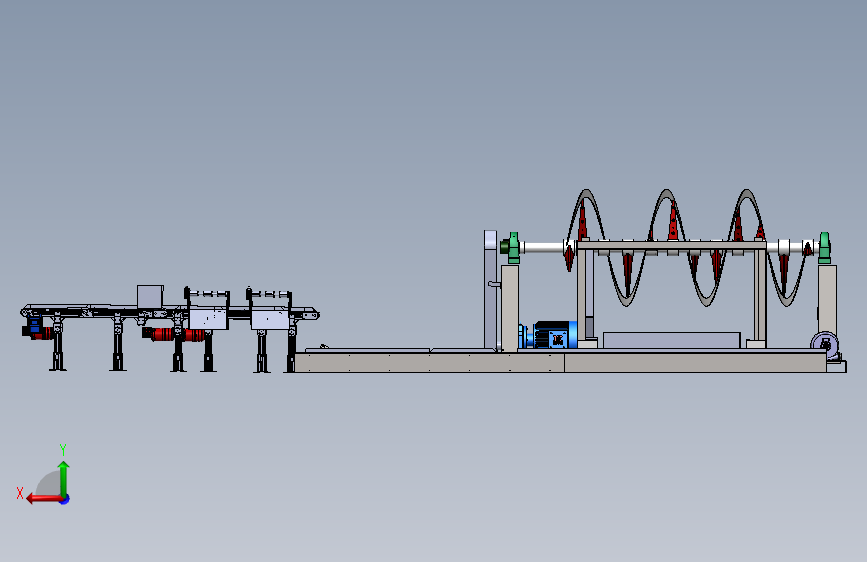Select the gray box sitting on top of the conveyor
Screen dimensions: 867x562
pos(150,296)
